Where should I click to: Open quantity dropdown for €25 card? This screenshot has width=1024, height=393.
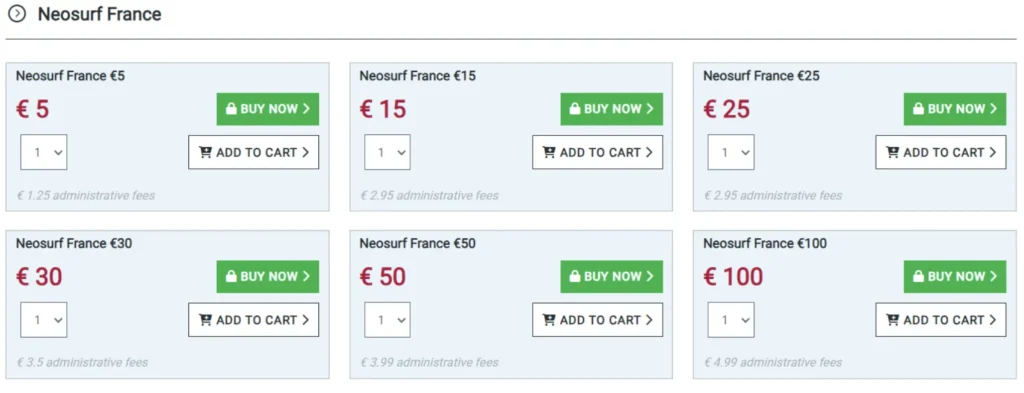pos(731,152)
